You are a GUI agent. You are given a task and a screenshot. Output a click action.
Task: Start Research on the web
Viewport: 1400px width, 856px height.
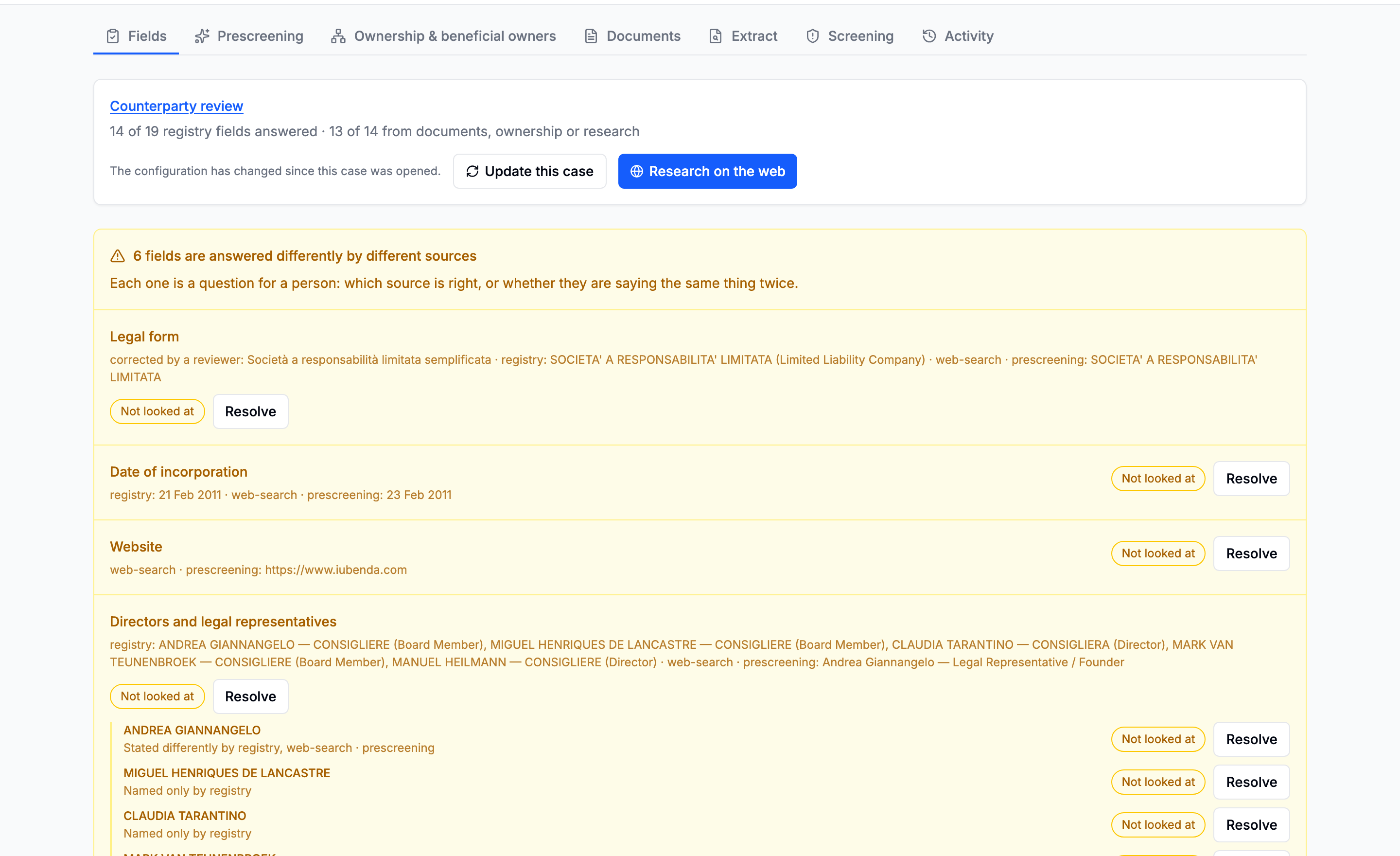coord(707,171)
